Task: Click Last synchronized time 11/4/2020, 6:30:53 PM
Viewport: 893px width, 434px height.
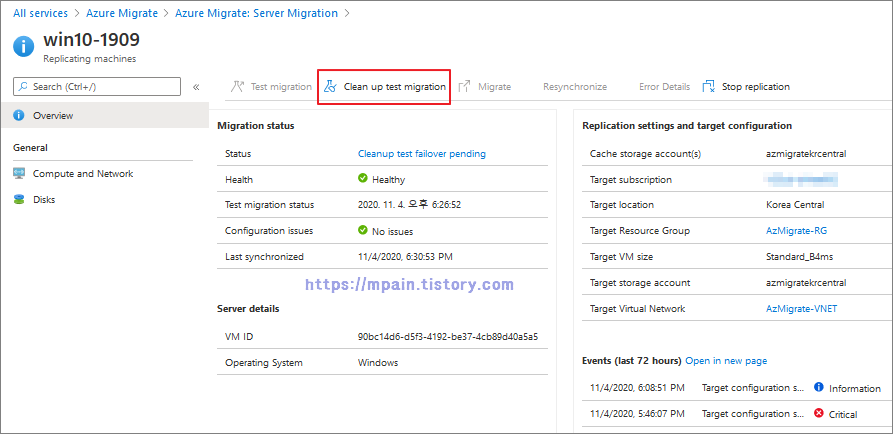Action: 405,257
